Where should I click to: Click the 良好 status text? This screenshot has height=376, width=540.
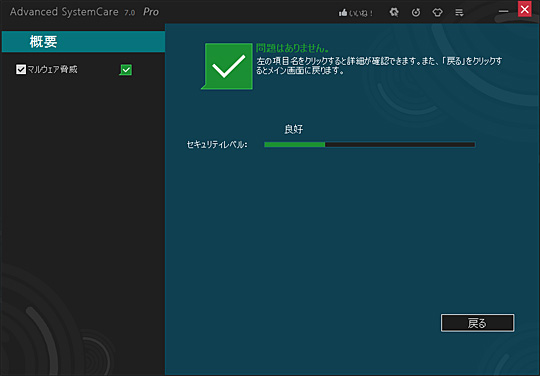tap(294, 129)
